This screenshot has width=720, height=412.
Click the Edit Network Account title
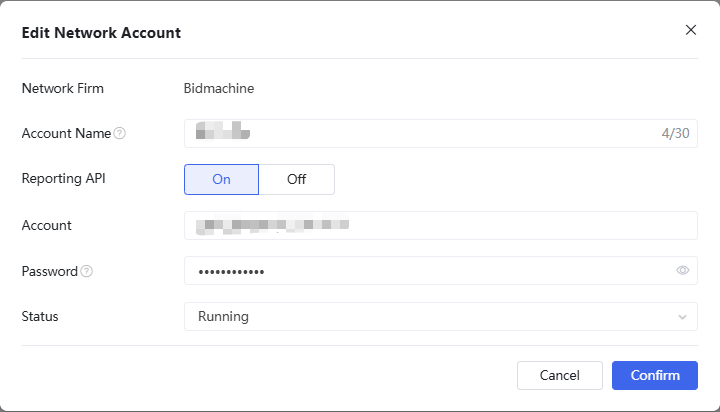click(x=101, y=32)
